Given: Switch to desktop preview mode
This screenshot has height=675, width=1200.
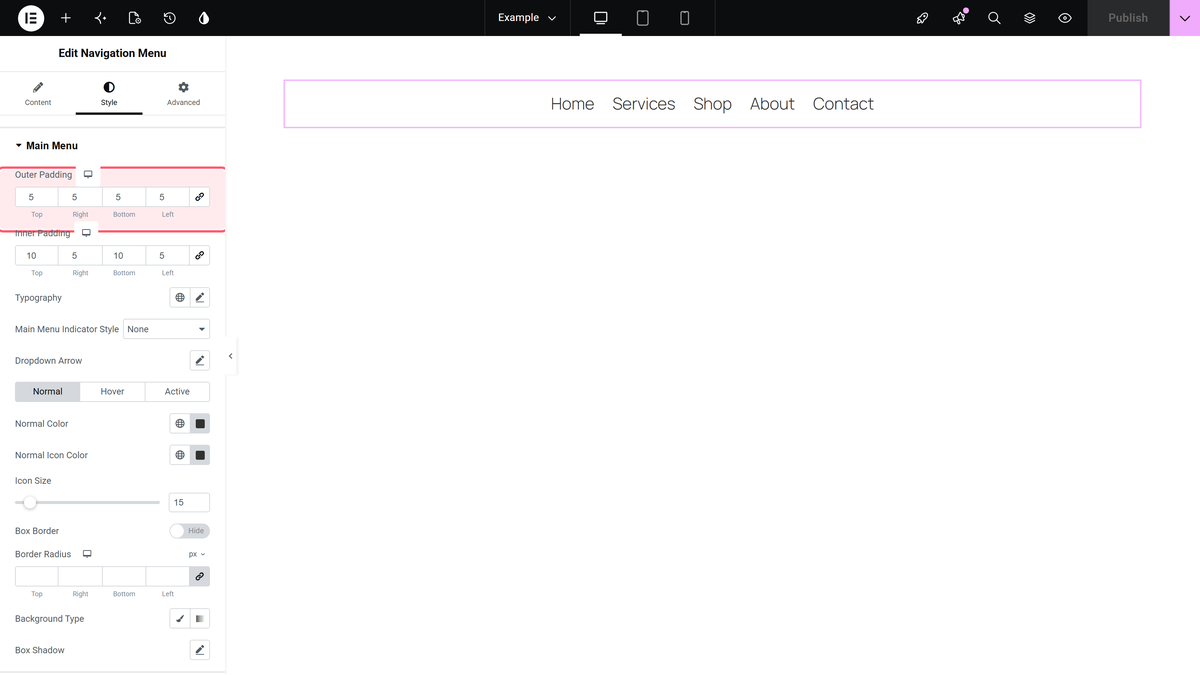Looking at the screenshot, I should click(x=601, y=18).
